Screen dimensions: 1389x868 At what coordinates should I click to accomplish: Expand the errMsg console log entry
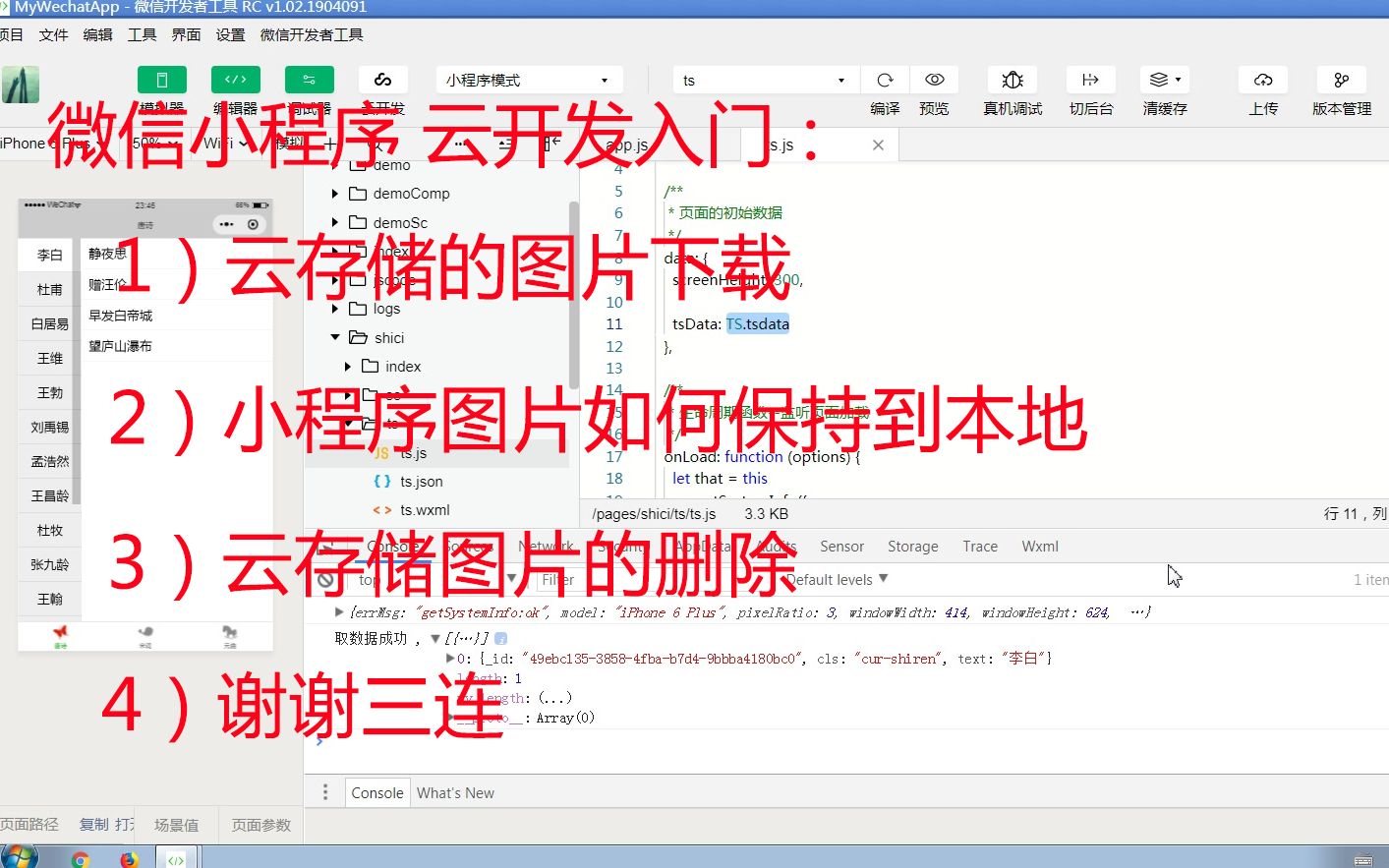coord(339,612)
